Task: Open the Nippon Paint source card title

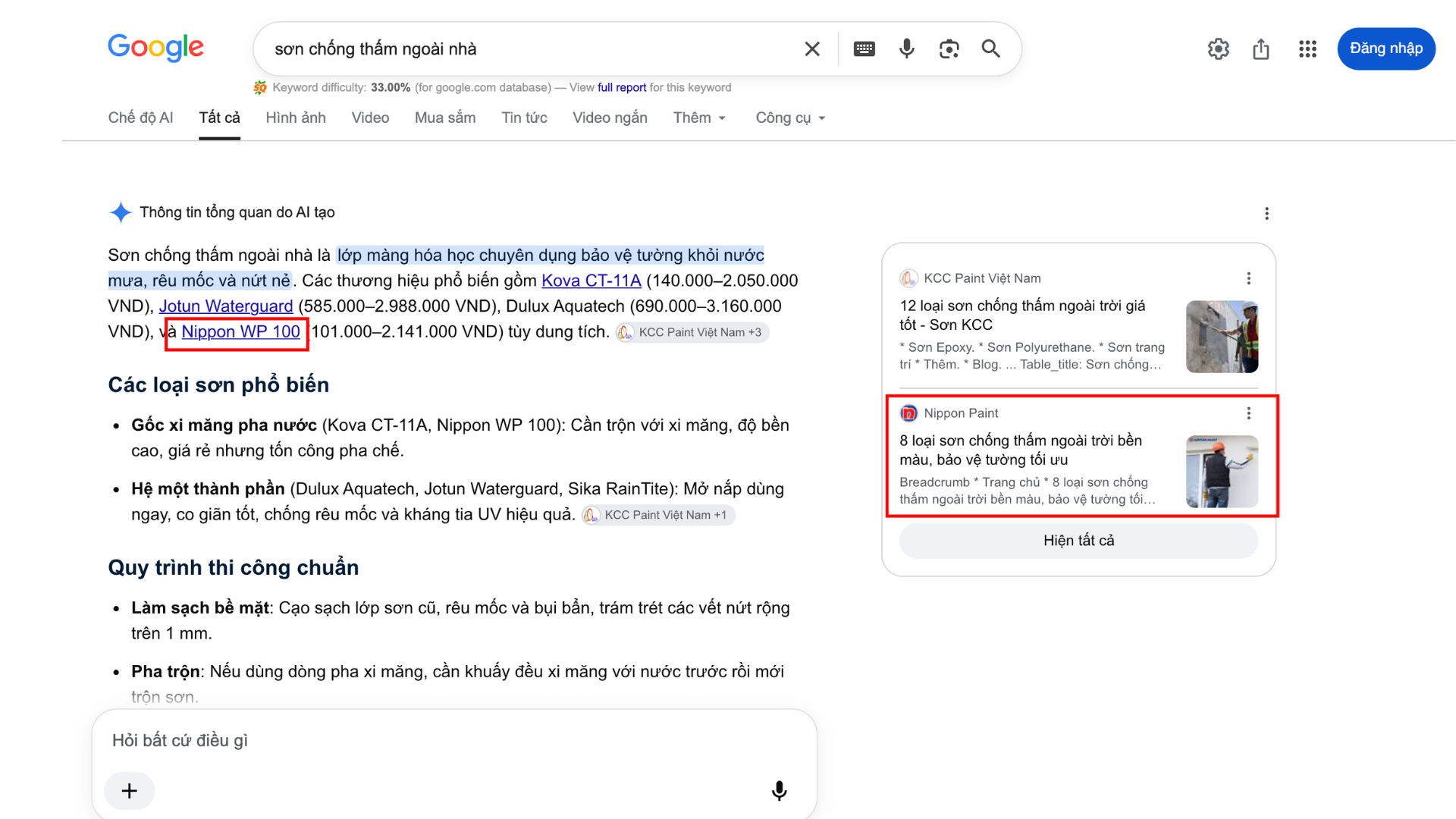Action: click(x=1021, y=450)
